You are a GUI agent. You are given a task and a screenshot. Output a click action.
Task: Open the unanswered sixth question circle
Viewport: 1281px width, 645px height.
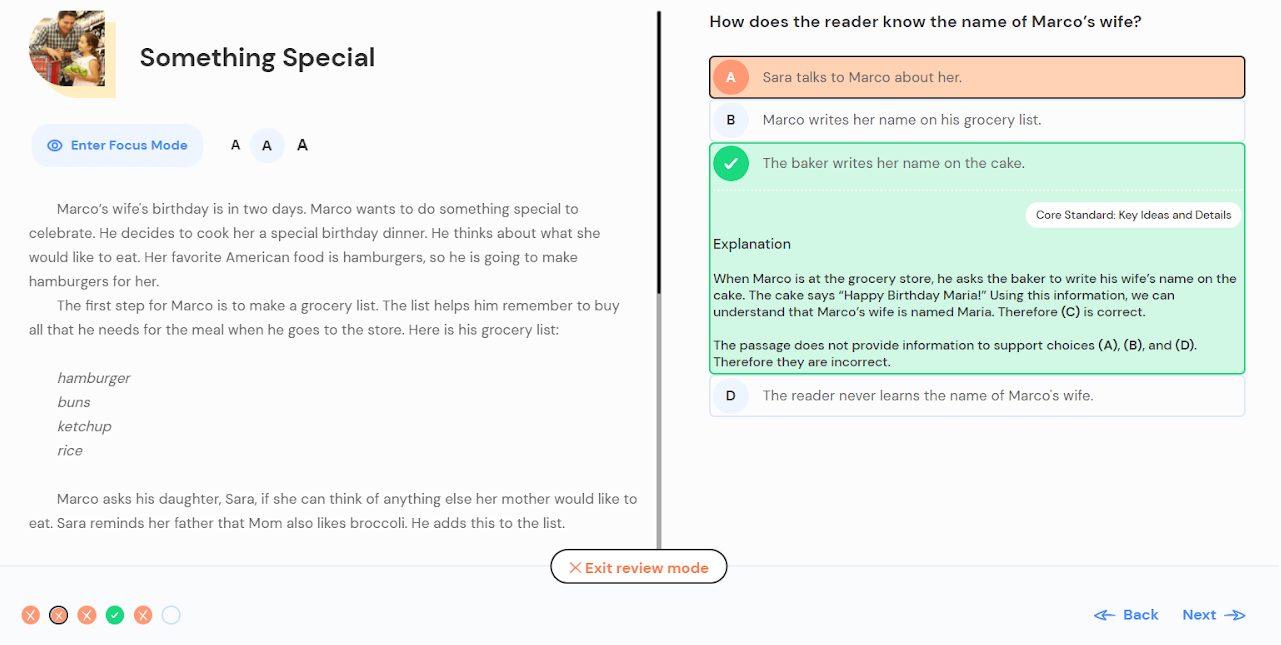171,615
